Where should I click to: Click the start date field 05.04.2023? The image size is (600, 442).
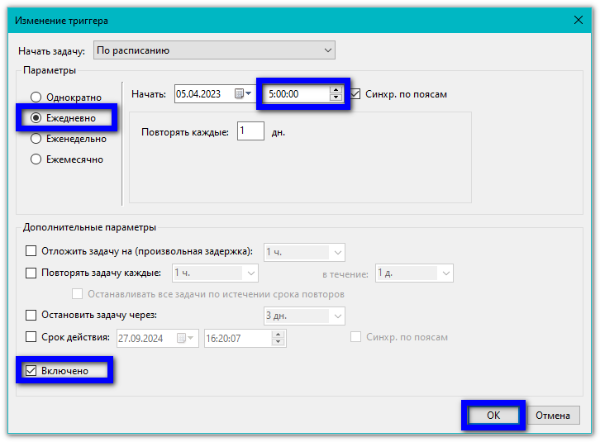[202, 94]
